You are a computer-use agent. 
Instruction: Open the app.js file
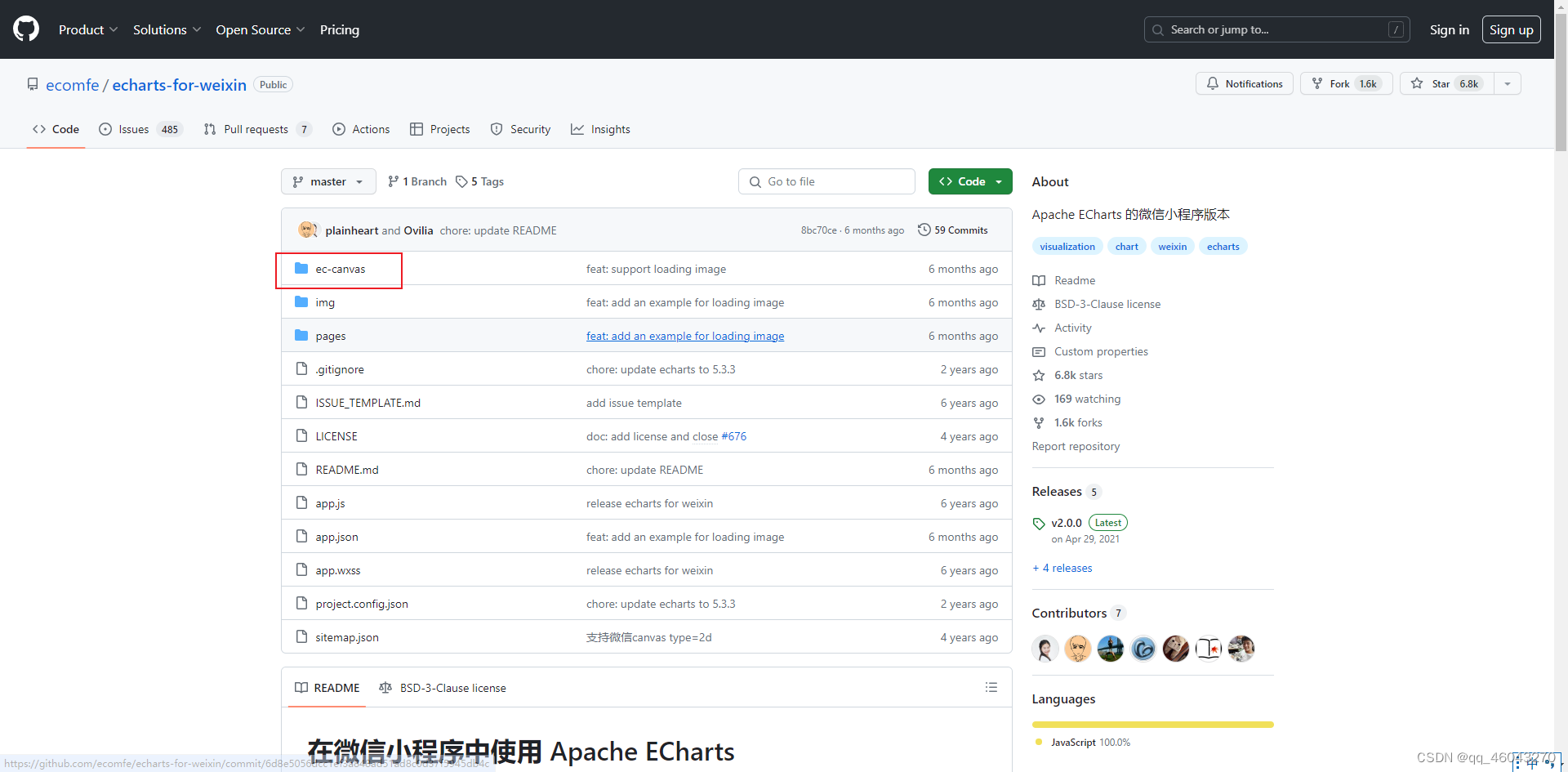331,503
